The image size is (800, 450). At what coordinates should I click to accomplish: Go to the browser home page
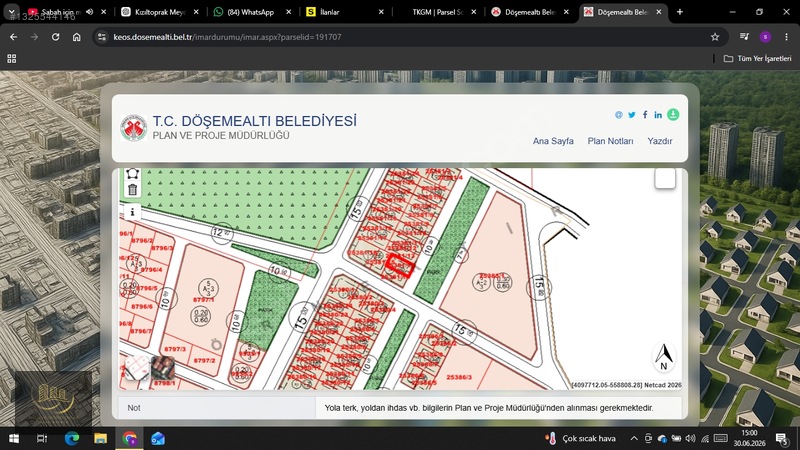point(77,37)
